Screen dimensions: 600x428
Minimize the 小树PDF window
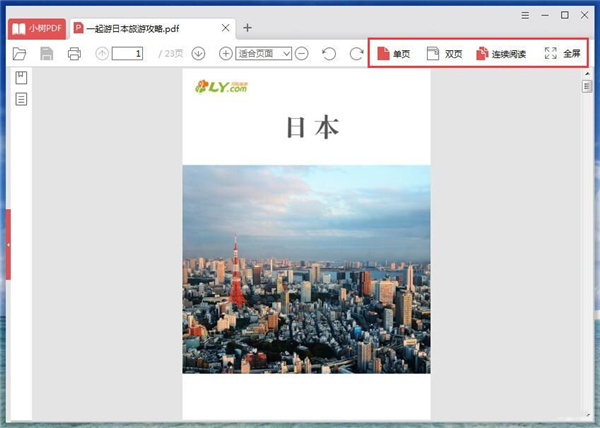click(x=545, y=16)
